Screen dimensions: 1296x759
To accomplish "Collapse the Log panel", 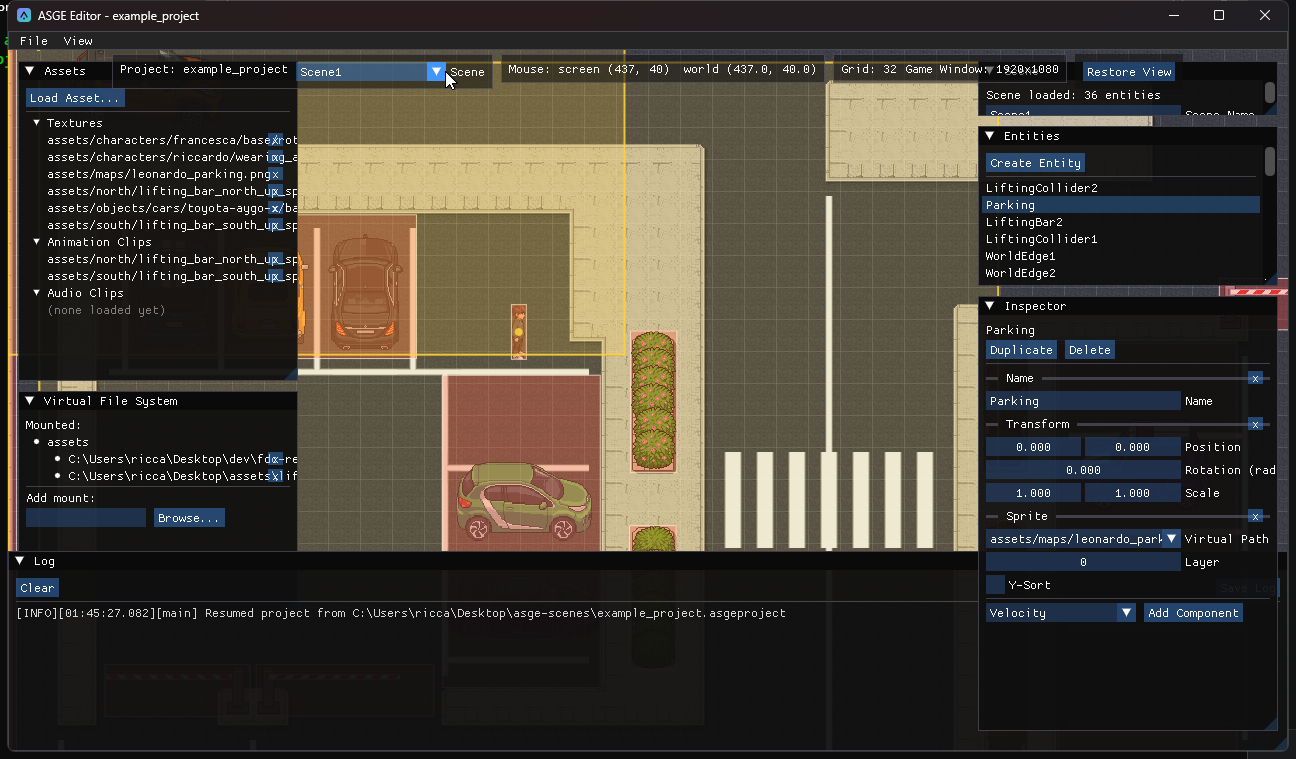I will click(x=20, y=561).
